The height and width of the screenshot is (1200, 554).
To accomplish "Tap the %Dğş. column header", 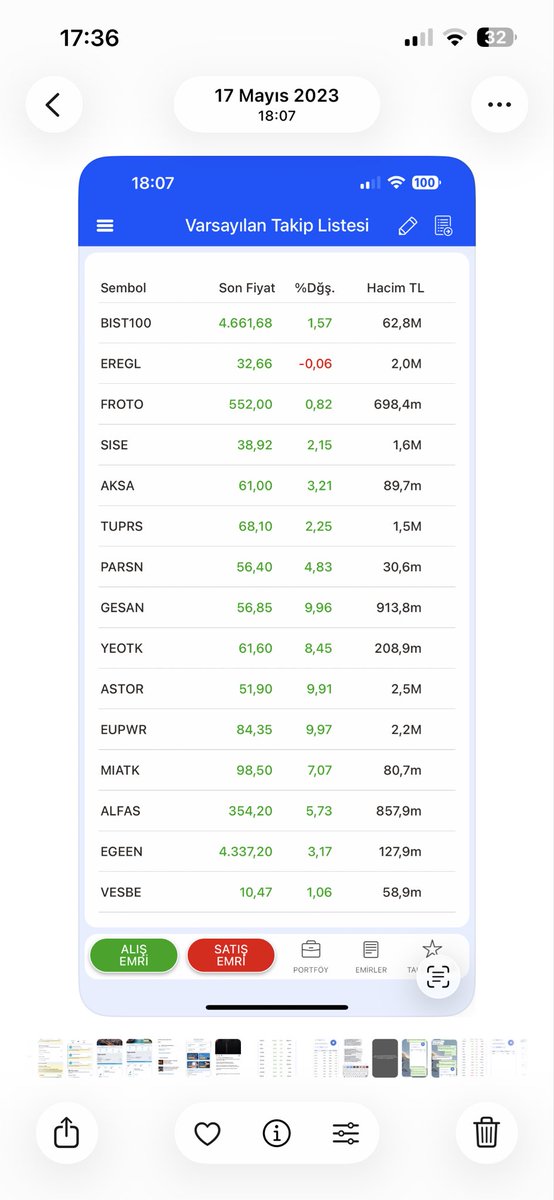I will (315, 288).
